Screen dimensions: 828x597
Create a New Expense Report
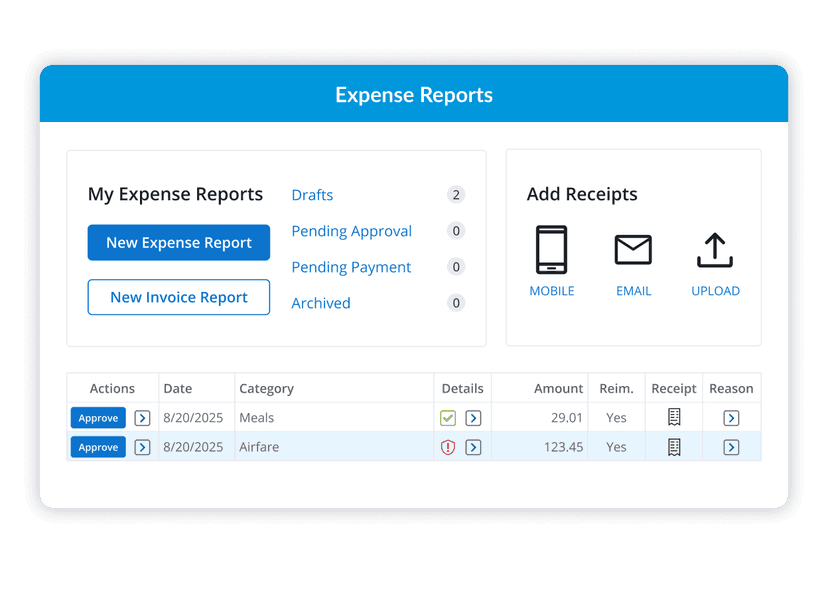pyautogui.click(x=178, y=242)
